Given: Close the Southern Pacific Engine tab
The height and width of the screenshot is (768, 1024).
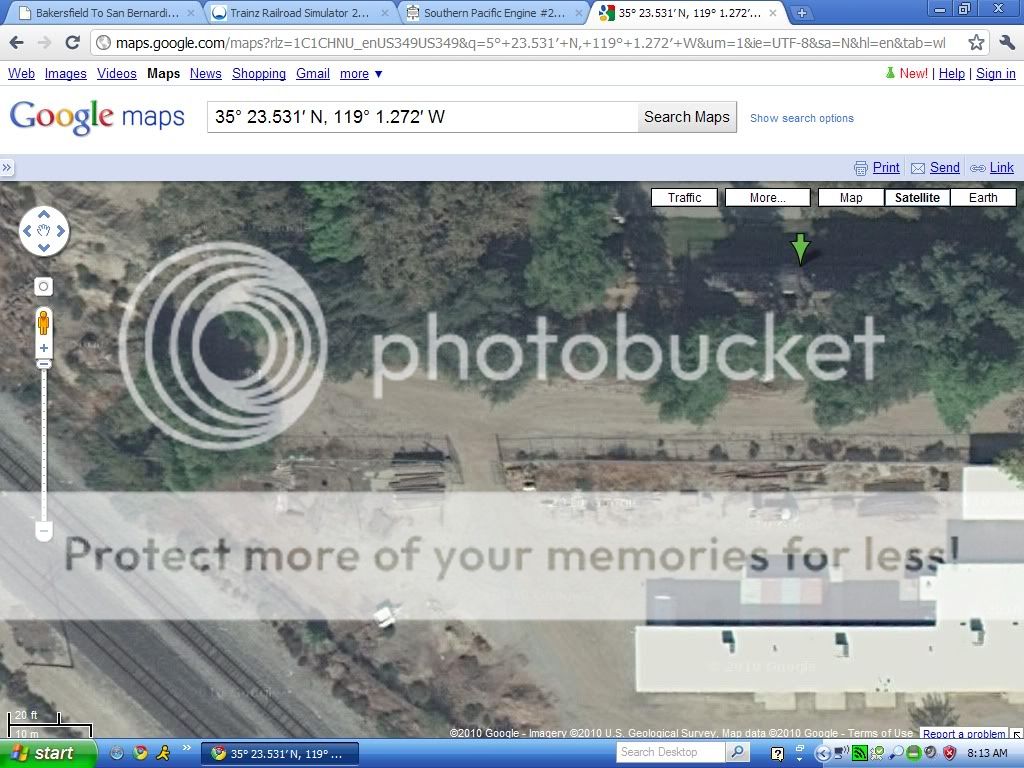Looking at the screenshot, I should coord(578,12).
